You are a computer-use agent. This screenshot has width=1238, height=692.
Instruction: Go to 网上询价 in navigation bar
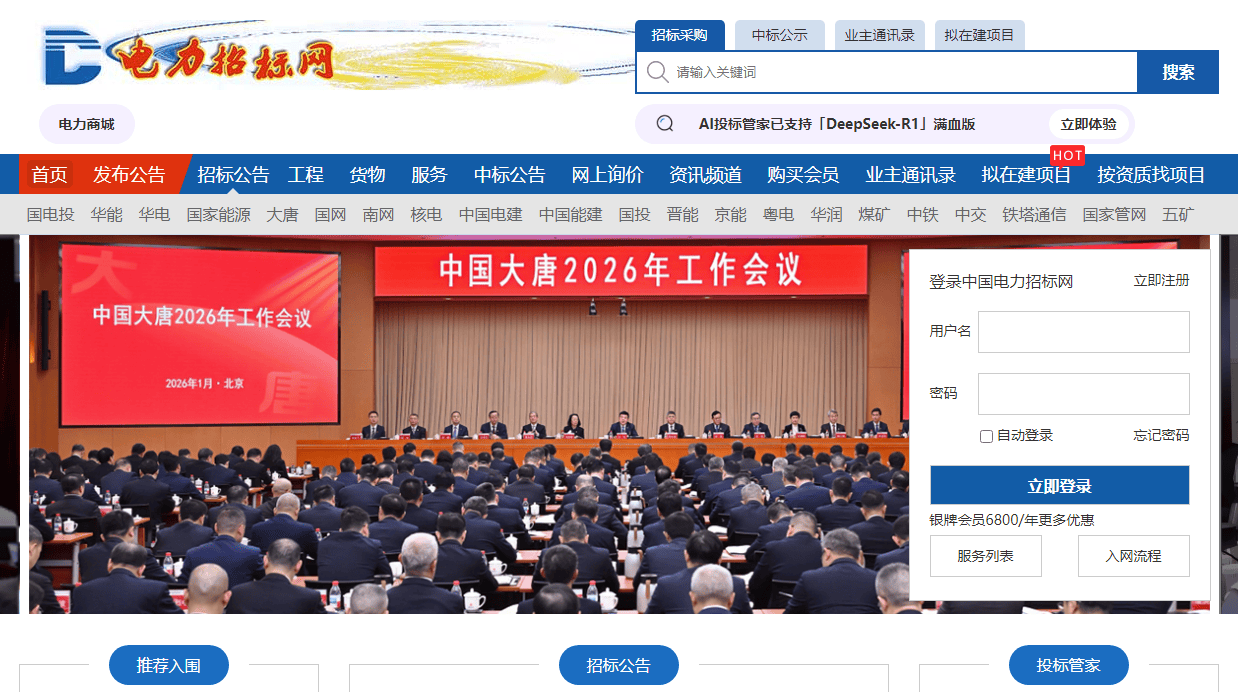tap(607, 175)
